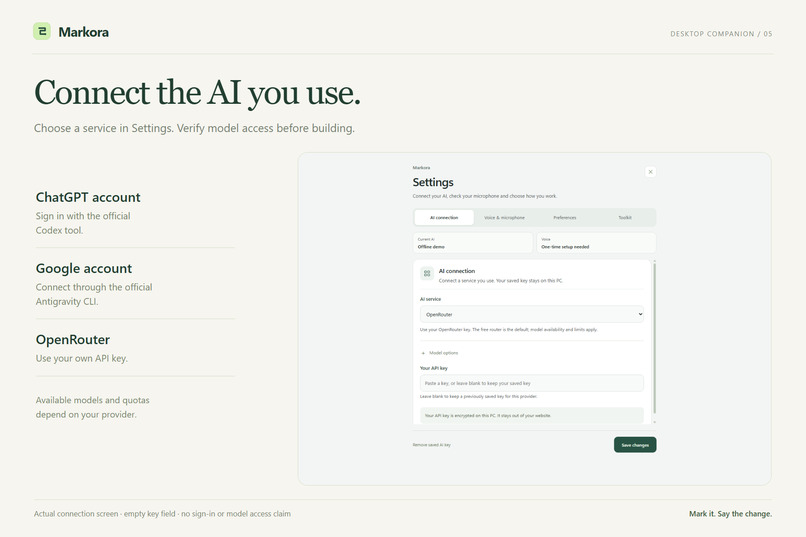Click the OpenRouter heading in left list

click(72, 340)
